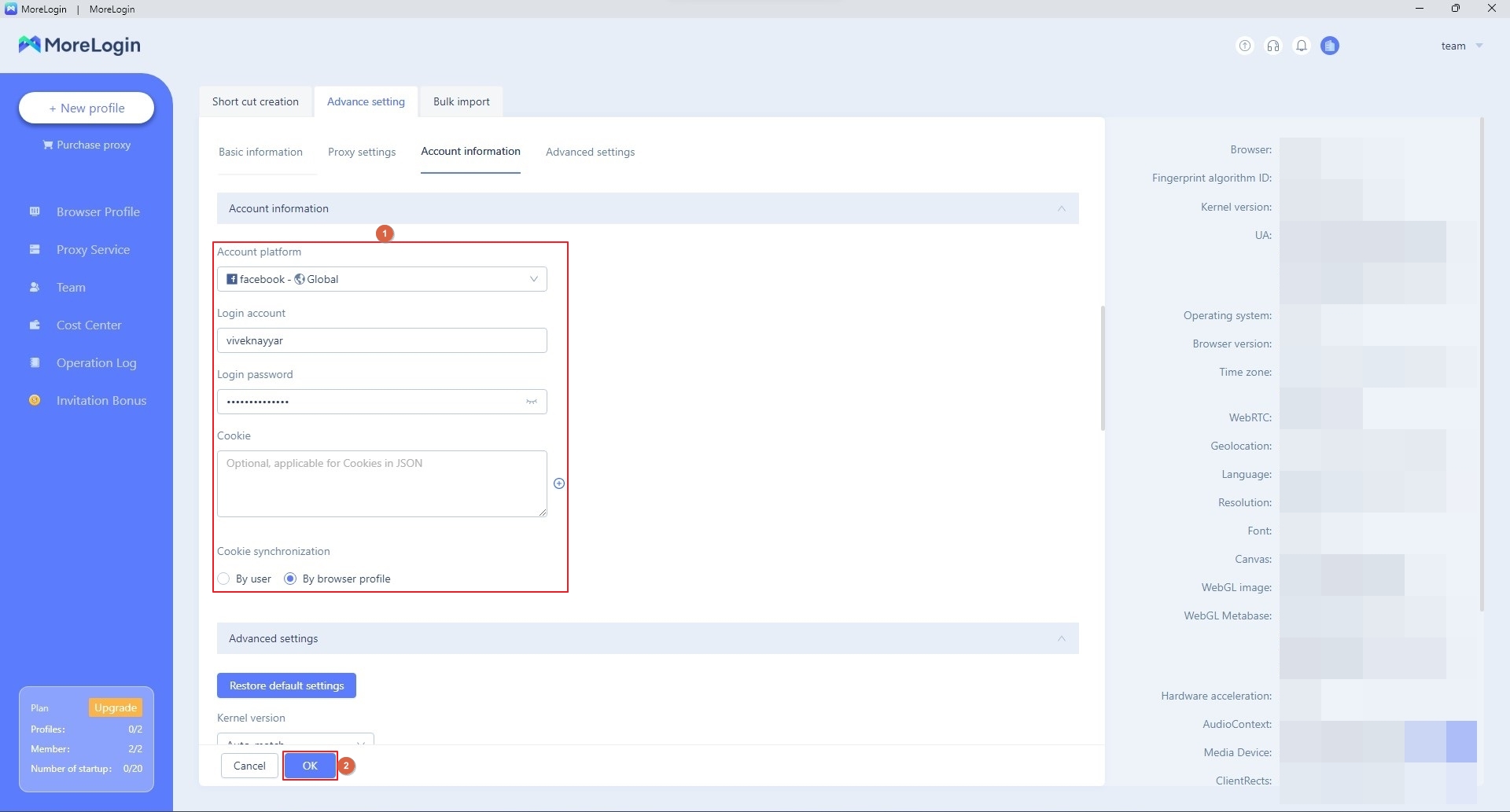Click the MoreLogin logo
The image size is (1510, 812).
tap(79, 45)
